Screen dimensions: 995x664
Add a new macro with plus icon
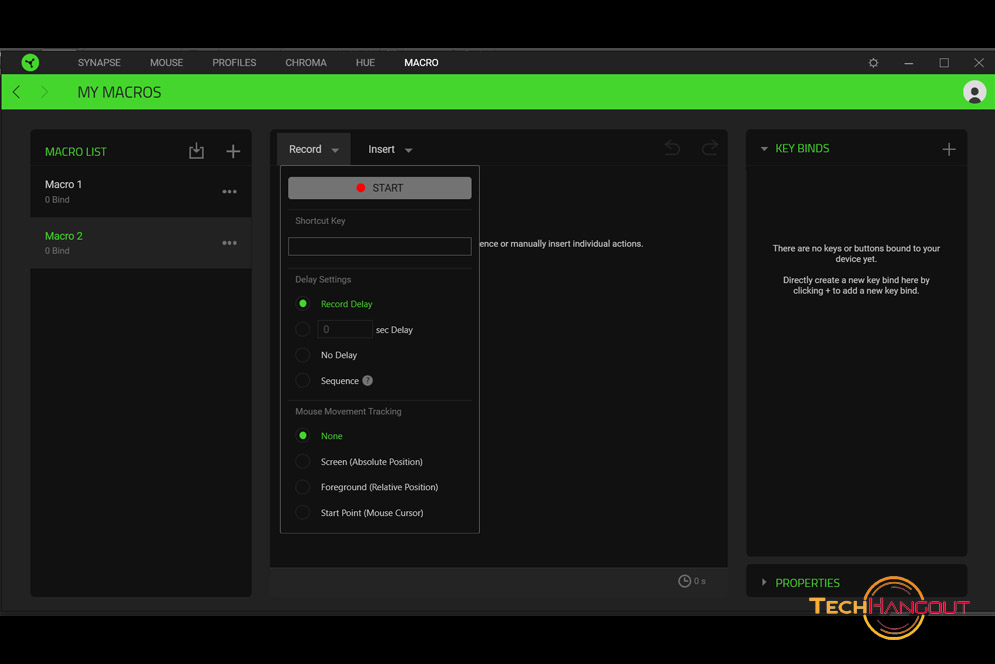tap(233, 151)
